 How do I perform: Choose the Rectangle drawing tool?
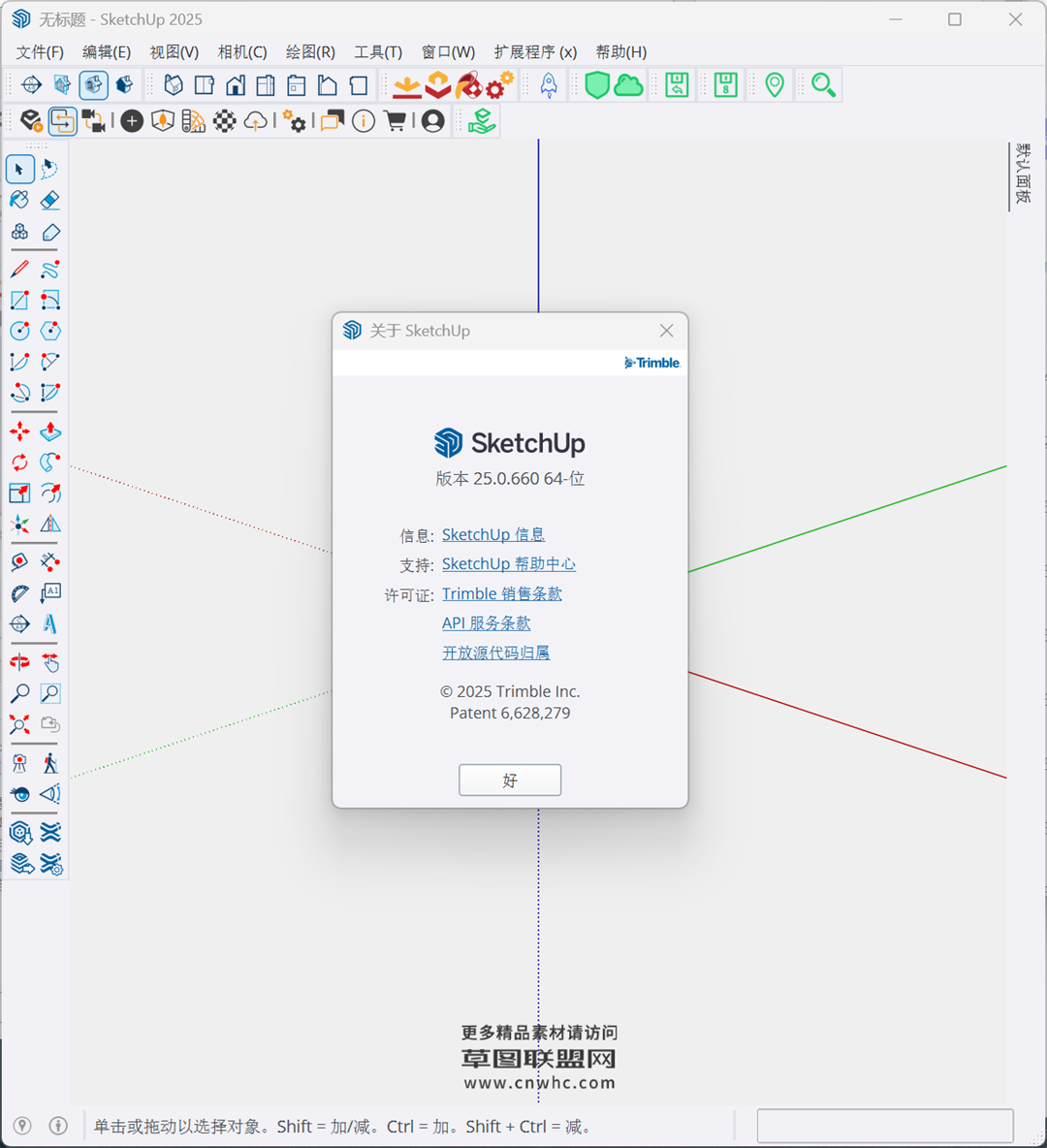click(x=19, y=301)
